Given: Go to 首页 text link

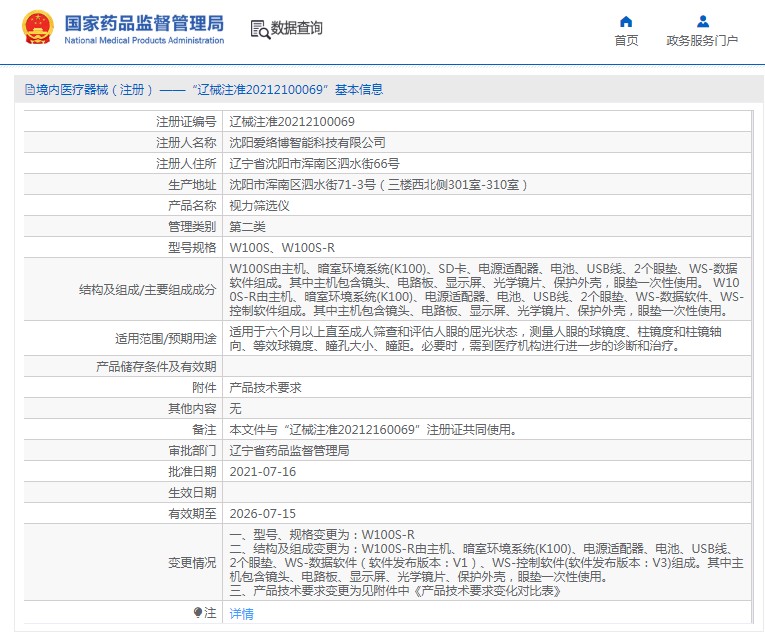Looking at the screenshot, I should 626,41.
